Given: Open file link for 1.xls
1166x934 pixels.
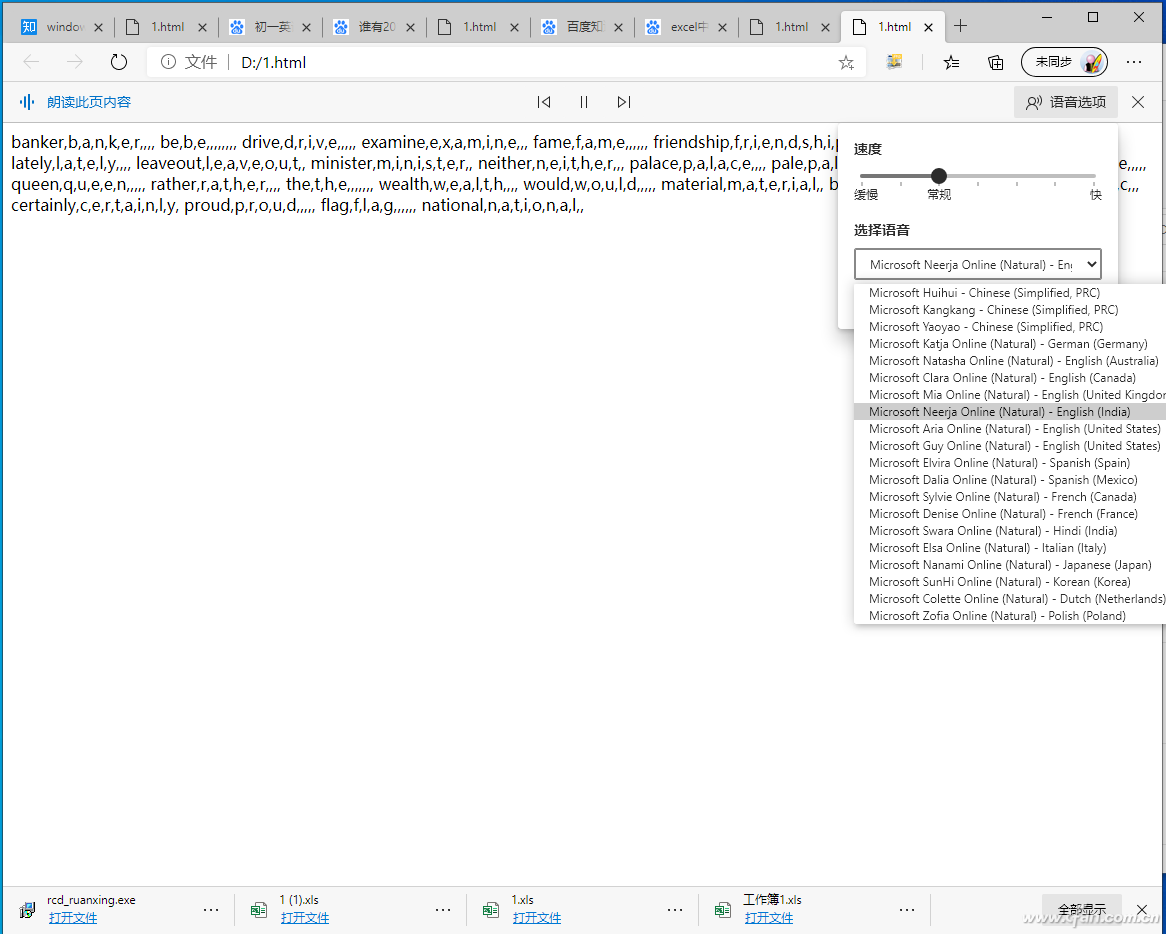Looking at the screenshot, I should pos(537,918).
